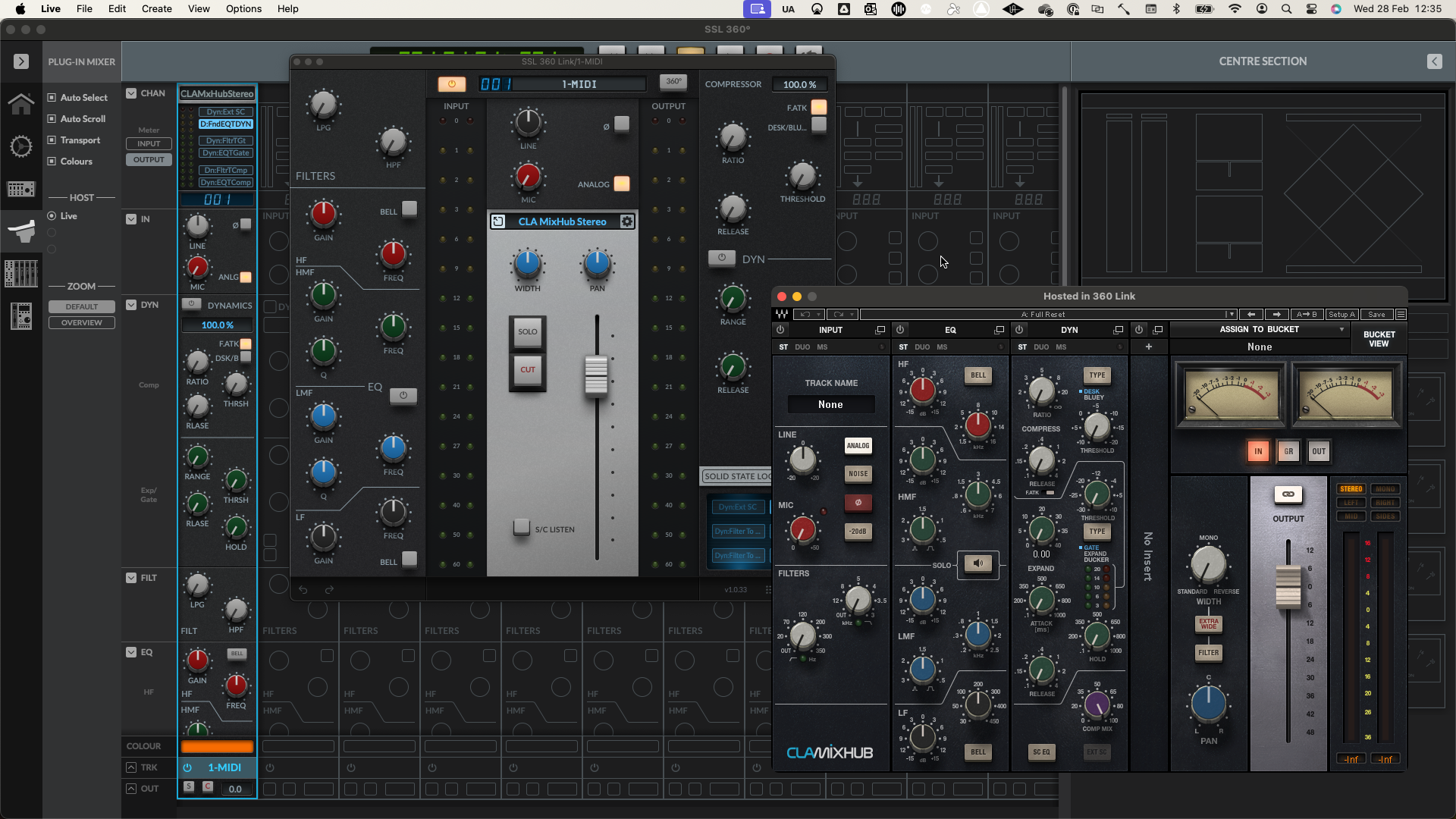
Task: Collapse the DYN row expander
Action: tap(131, 305)
